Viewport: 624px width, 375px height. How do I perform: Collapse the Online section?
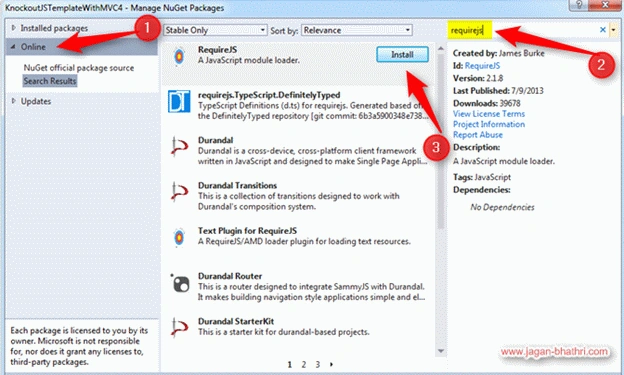(x=13, y=47)
